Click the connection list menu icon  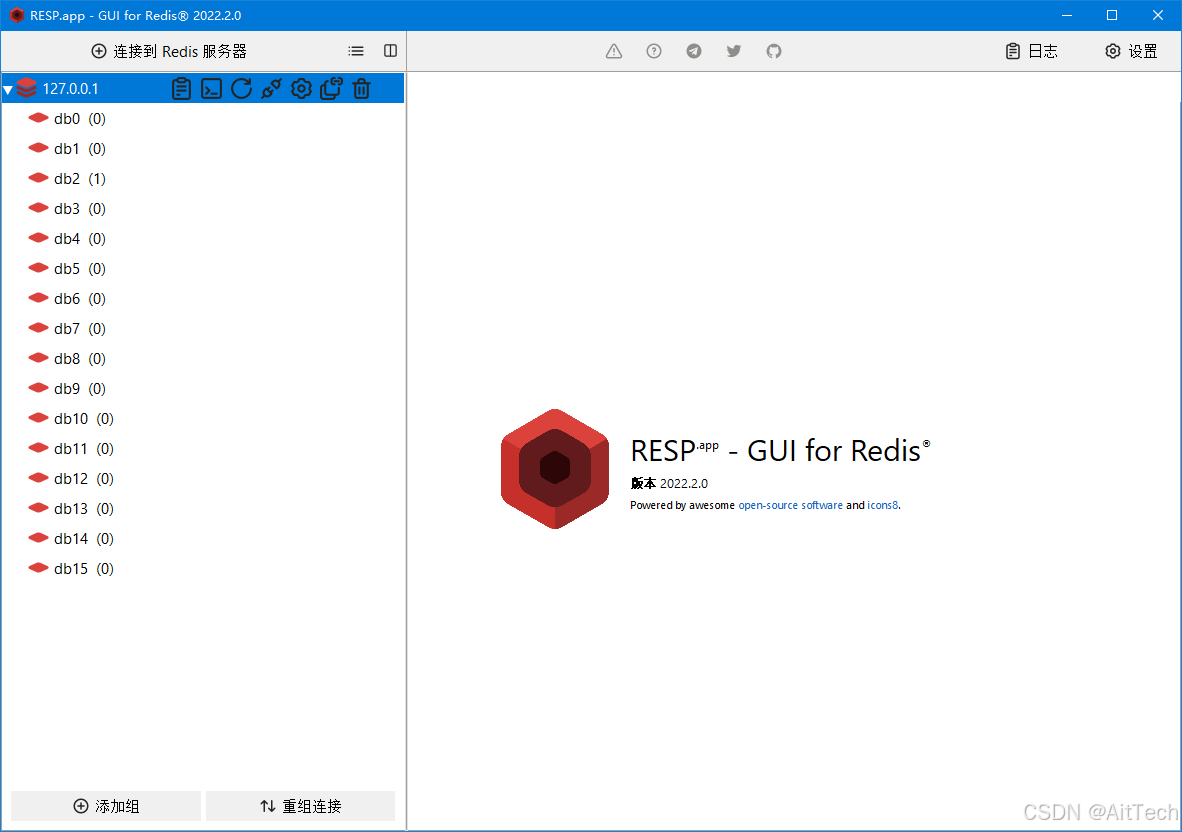click(356, 51)
